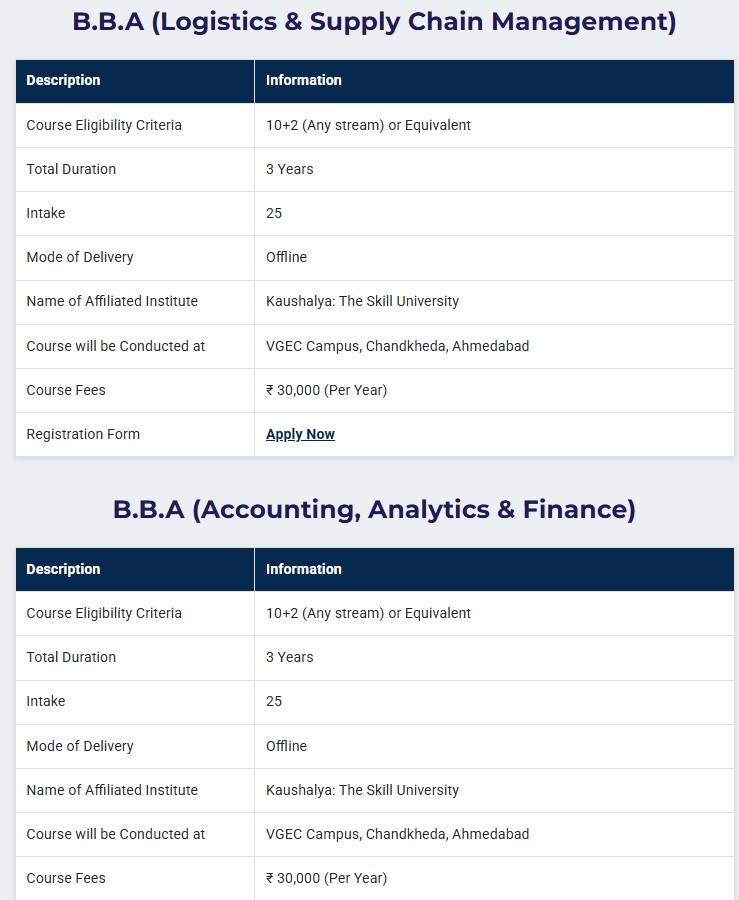Viewport: 739px width, 900px height.
Task: Click the Information header in the Accounting table
Action: tap(304, 569)
